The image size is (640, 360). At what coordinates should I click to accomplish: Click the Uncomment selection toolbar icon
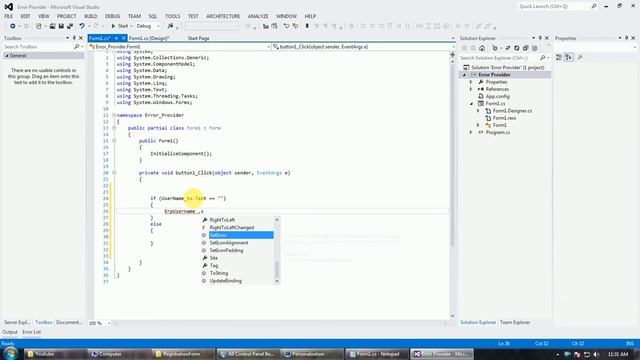[295, 26]
